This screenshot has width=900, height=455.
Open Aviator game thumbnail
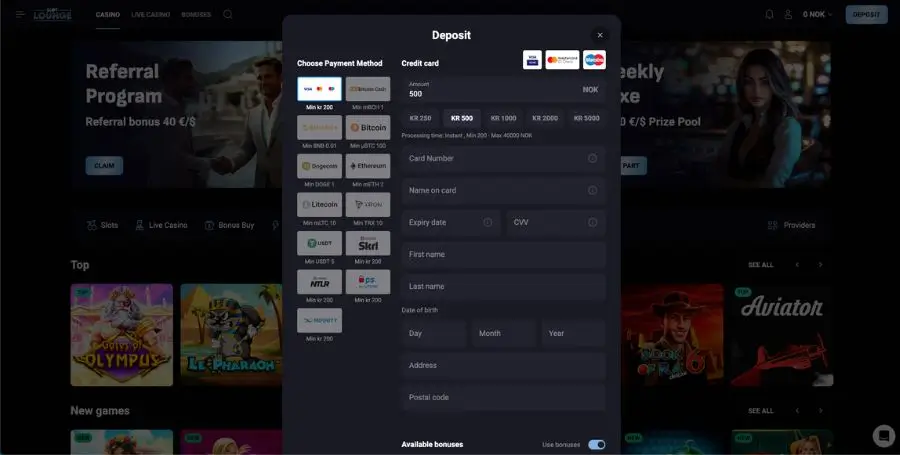(782, 335)
